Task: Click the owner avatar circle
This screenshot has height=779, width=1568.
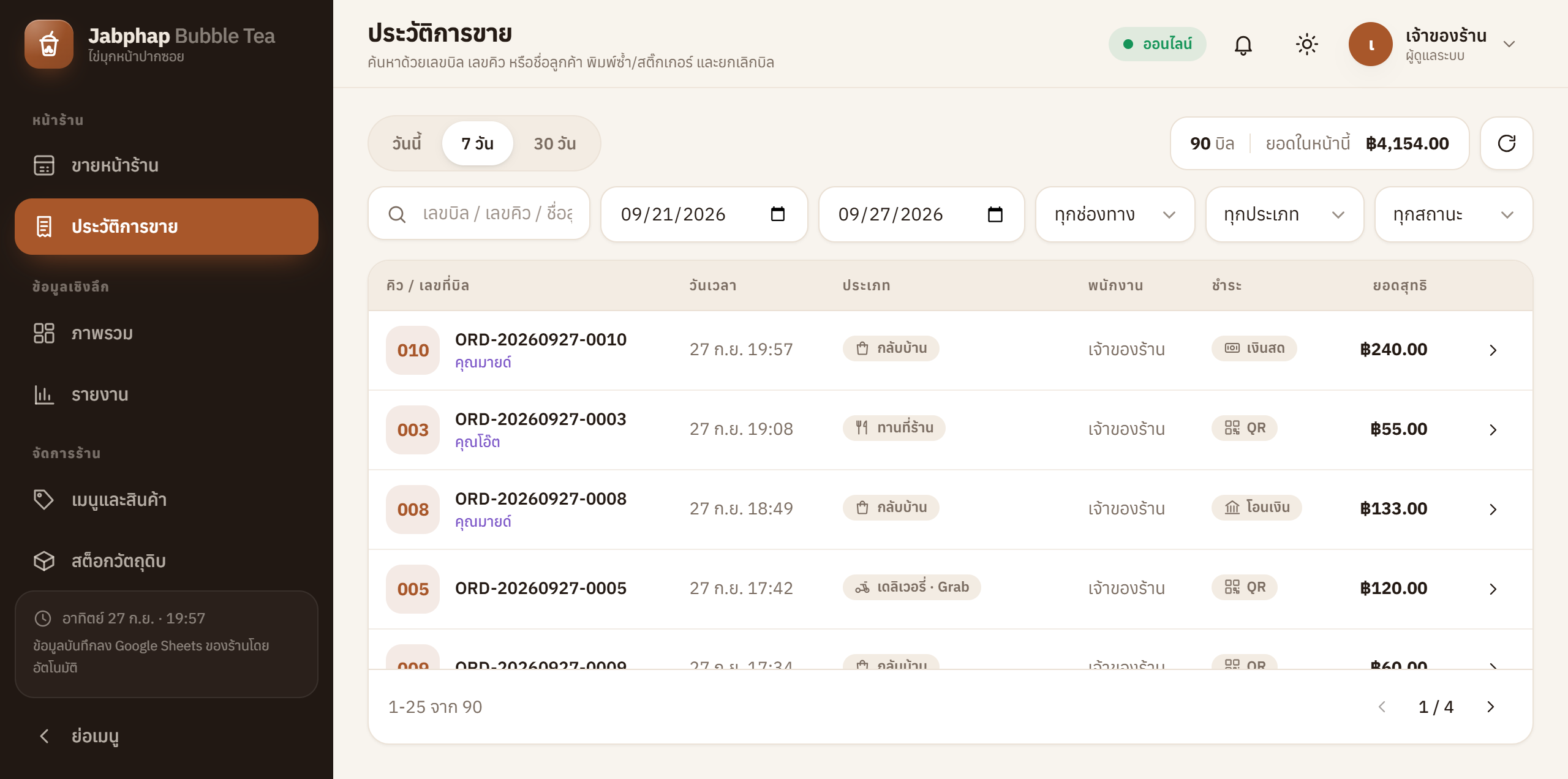Action: 1370,44
